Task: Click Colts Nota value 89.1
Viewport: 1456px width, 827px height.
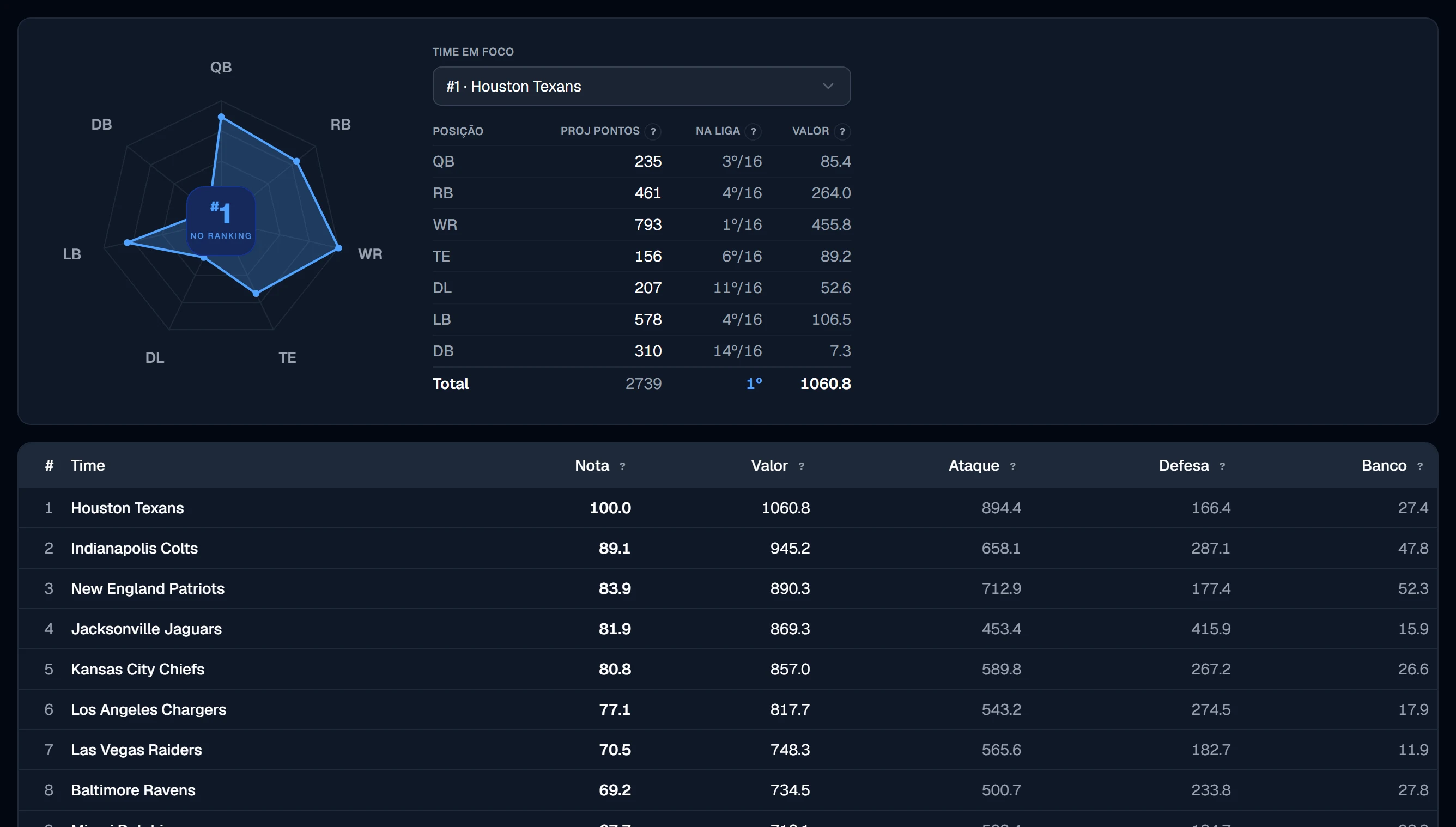Action: click(615, 548)
